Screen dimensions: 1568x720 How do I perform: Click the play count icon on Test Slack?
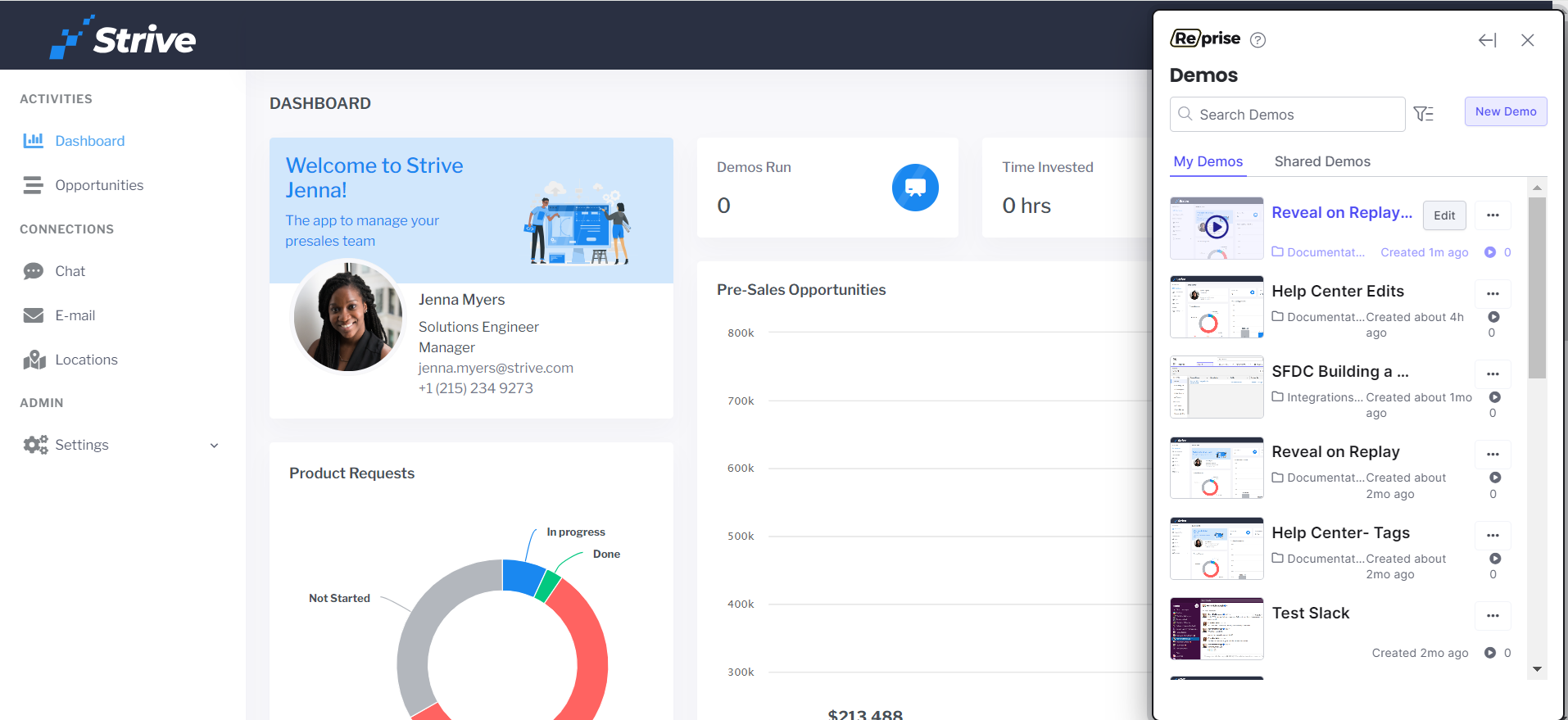[1490, 653]
